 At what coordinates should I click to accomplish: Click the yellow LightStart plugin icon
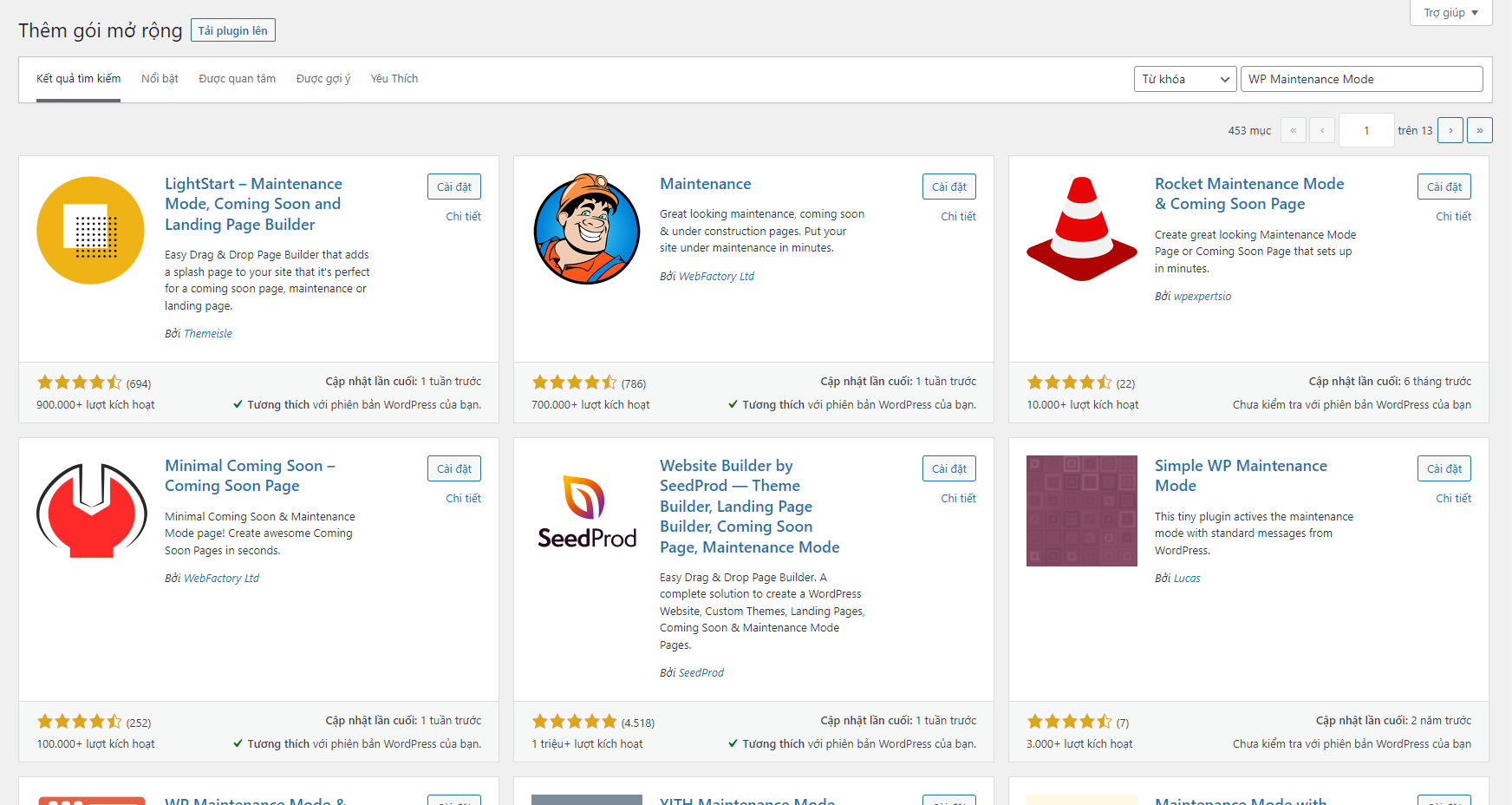coord(90,230)
